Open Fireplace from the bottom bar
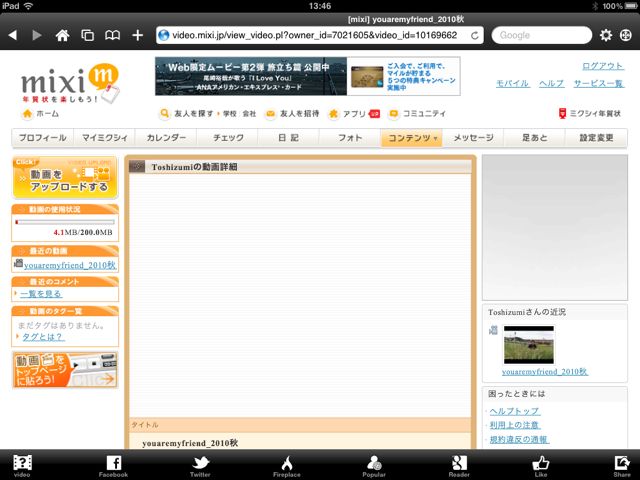Screen dimensions: 640x480 287,466
